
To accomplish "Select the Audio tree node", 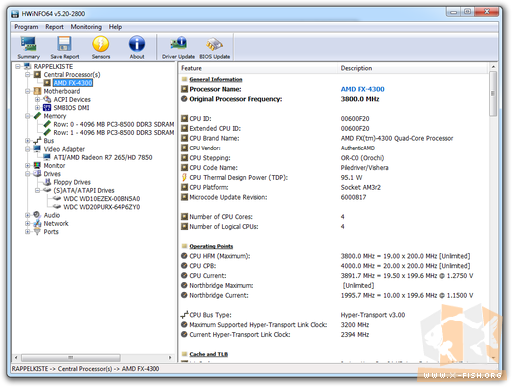I will coord(52,215).
